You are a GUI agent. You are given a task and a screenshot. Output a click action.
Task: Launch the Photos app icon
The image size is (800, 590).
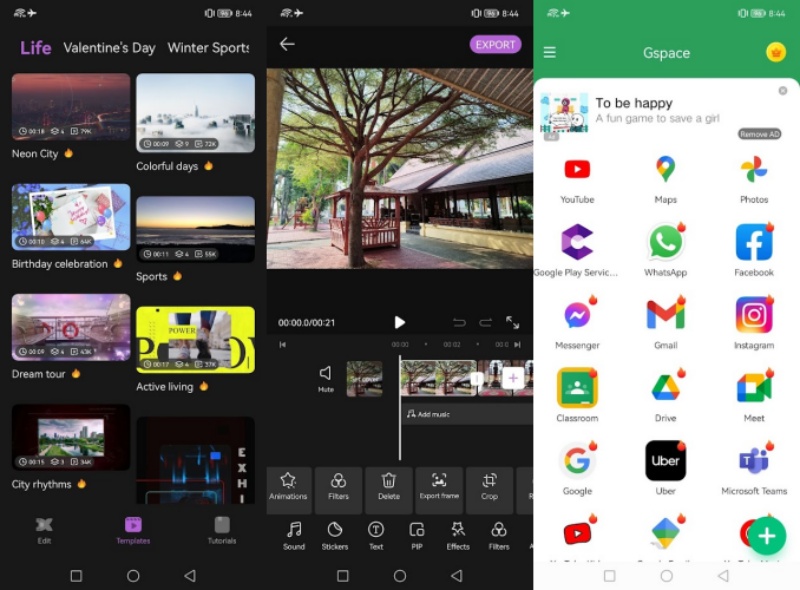pos(754,169)
